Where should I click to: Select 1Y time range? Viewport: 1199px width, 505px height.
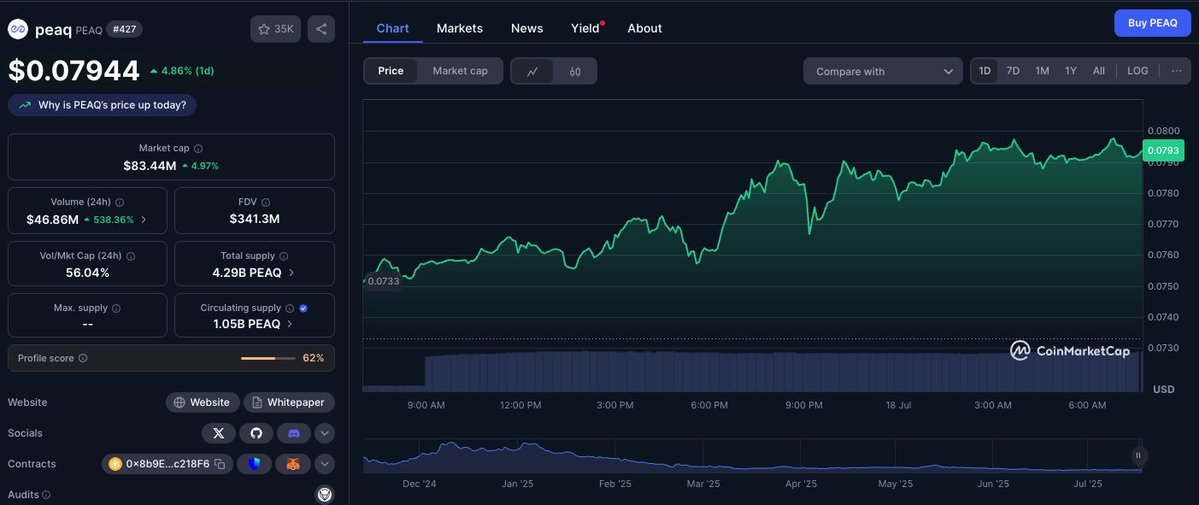tap(1071, 70)
